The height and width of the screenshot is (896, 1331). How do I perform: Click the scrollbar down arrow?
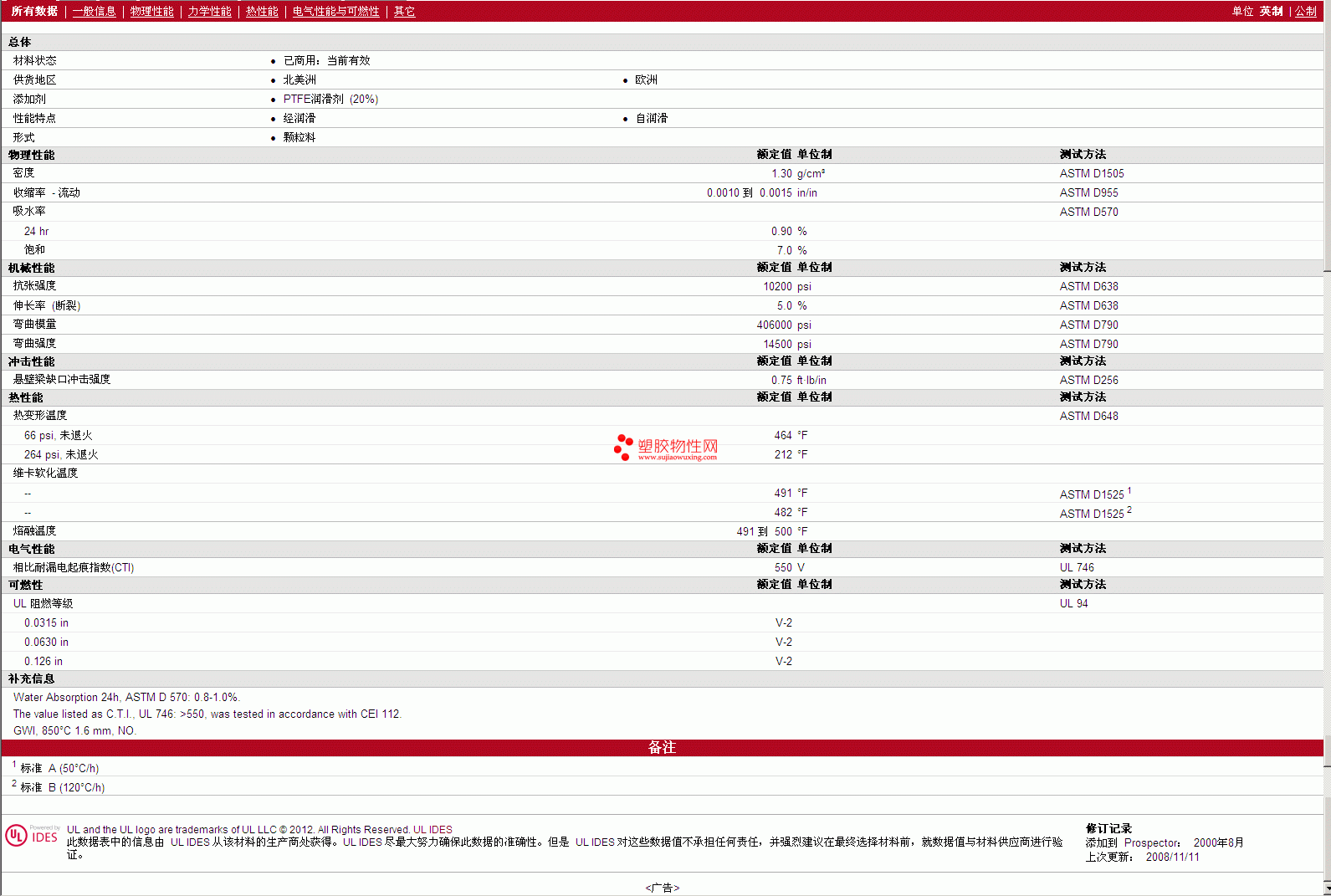pyautogui.click(x=1327, y=888)
